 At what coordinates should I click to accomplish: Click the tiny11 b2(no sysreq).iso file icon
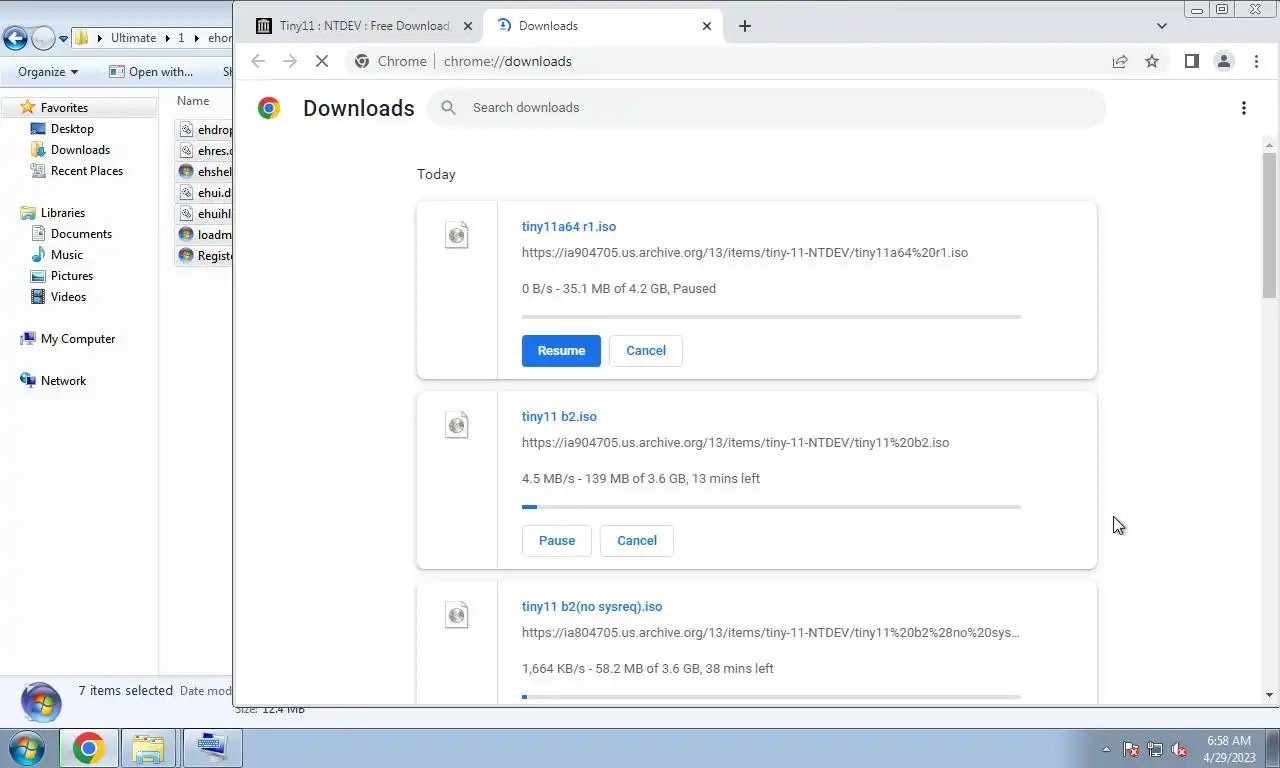coord(456,615)
